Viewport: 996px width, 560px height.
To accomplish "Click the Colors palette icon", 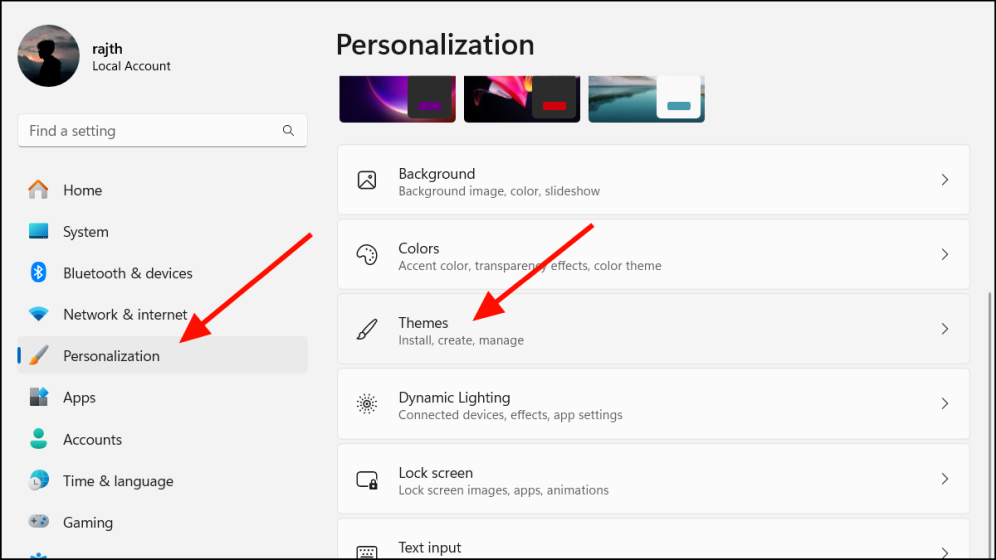I will pyautogui.click(x=367, y=255).
